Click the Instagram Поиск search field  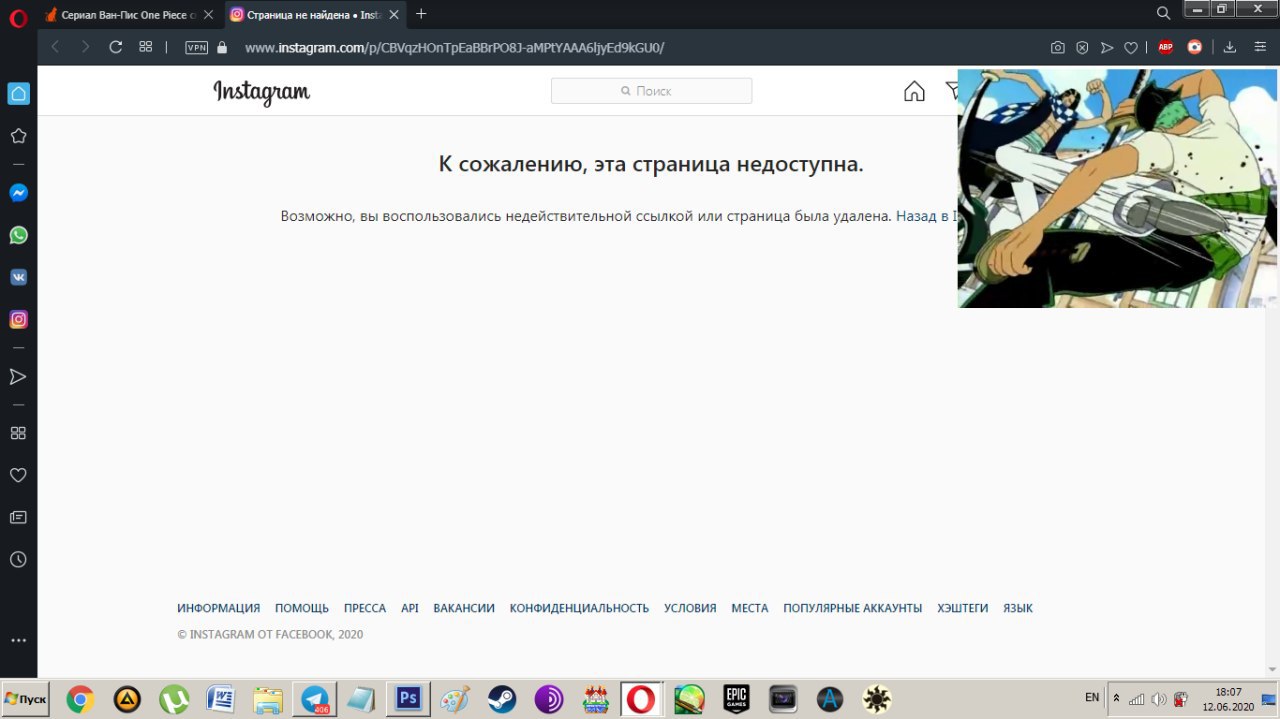[x=651, y=91]
